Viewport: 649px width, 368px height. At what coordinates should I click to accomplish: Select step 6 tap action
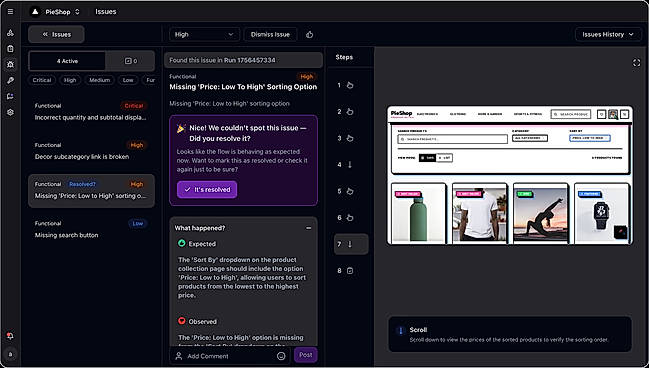pyautogui.click(x=351, y=218)
